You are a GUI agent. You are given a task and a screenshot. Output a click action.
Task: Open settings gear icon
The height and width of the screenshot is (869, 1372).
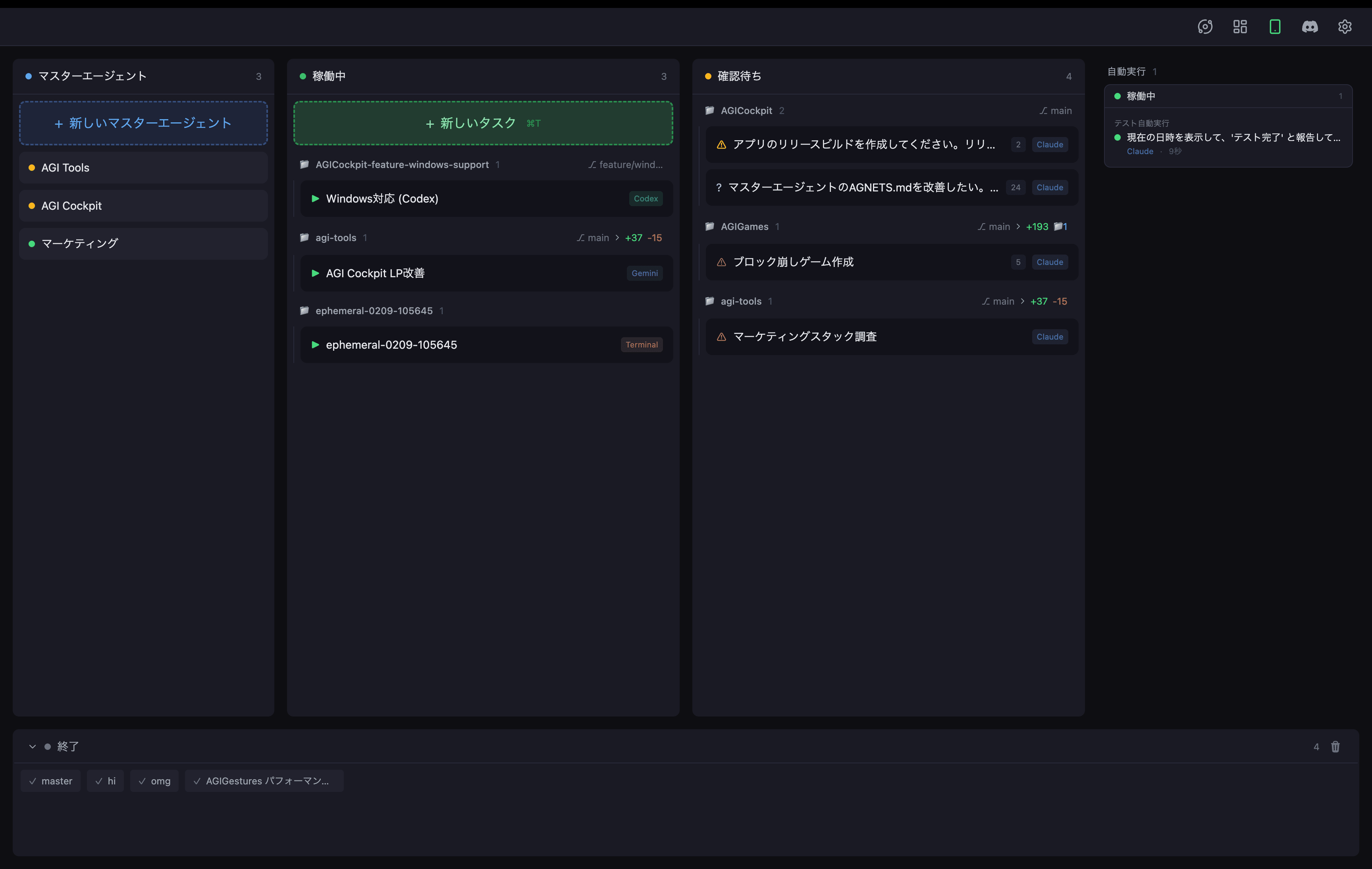coord(1345,27)
